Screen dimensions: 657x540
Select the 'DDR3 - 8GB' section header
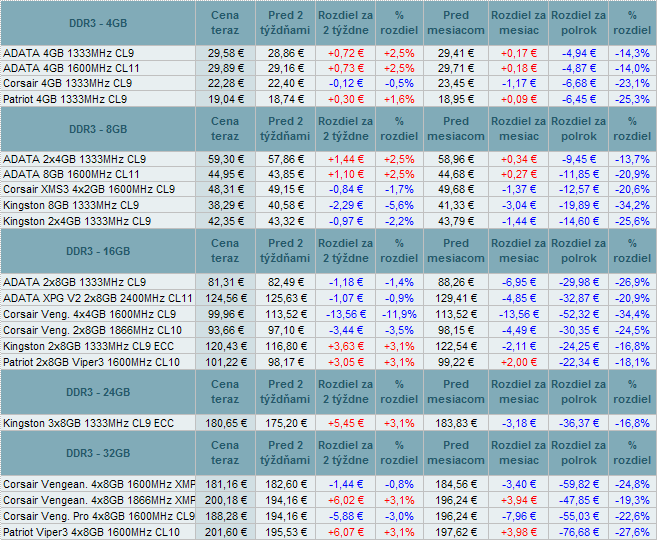tap(98, 129)
